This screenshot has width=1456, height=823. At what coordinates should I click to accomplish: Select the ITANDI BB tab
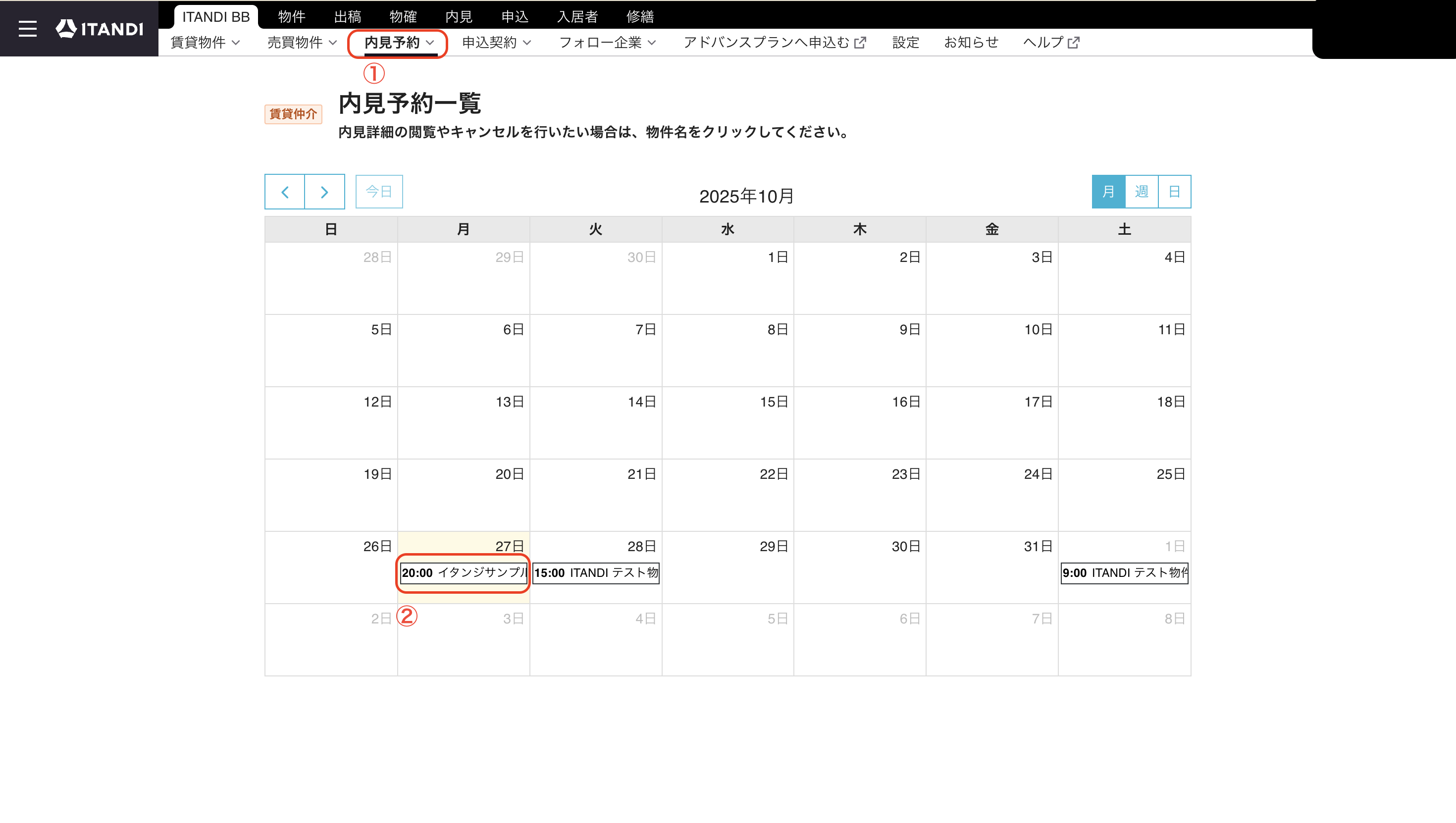tap(216, 17)
